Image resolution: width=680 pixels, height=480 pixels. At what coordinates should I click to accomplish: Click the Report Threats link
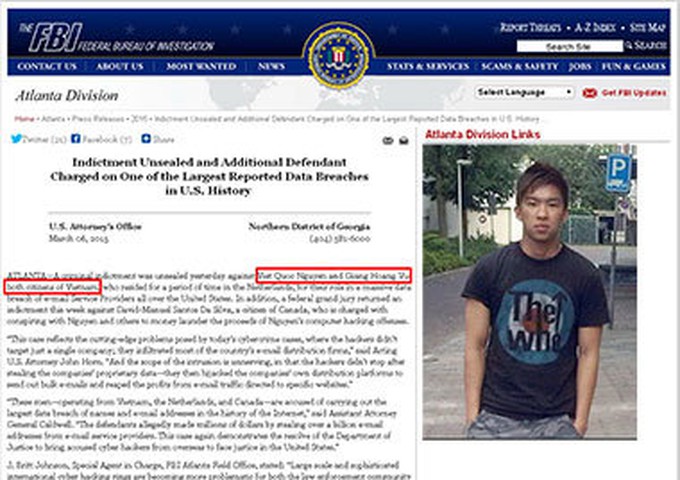click(x=530, y=28)
